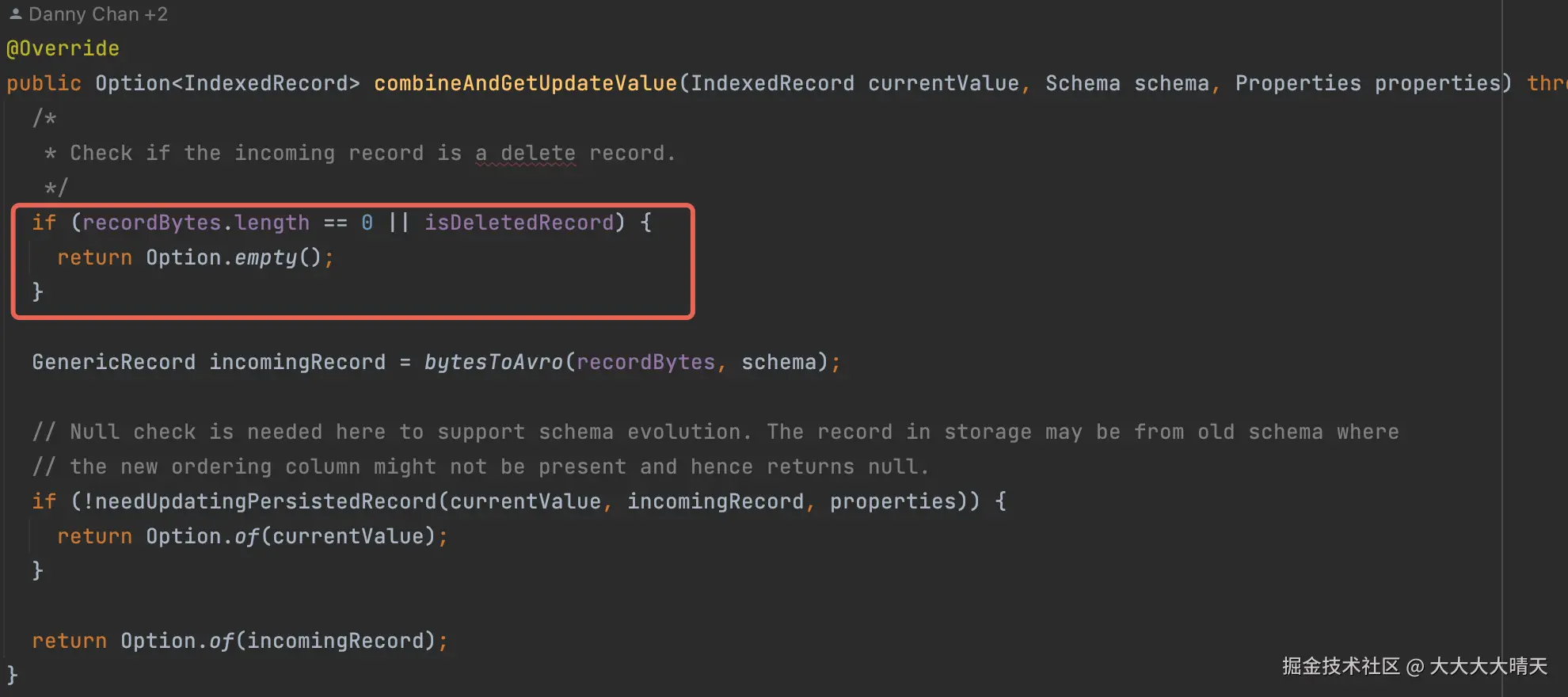Click the Null check comment line
This screenshot has width=1568, height=697.
(715, 432)
